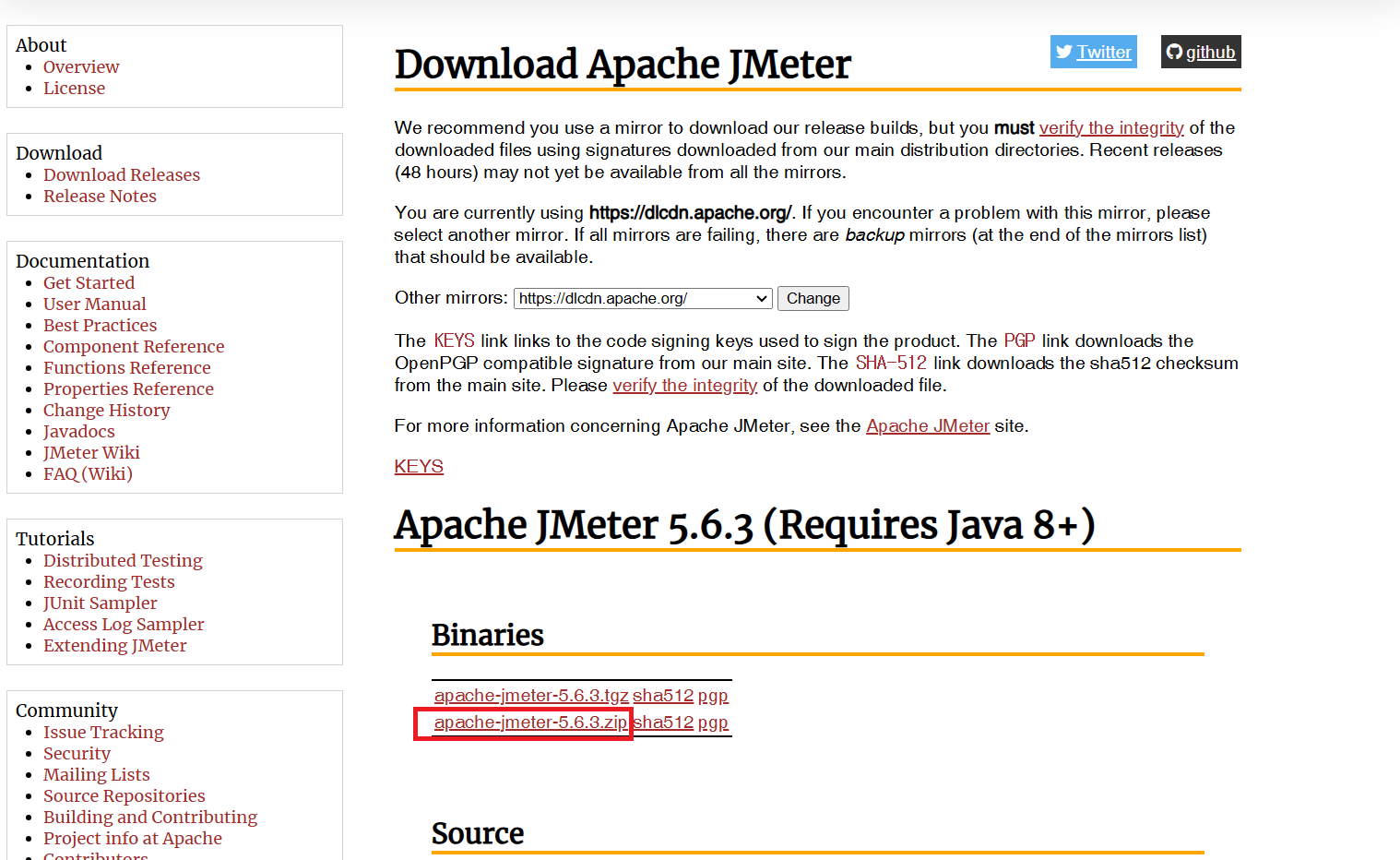
Task: Open Component Reference link
Action: (x=134, y=346)
